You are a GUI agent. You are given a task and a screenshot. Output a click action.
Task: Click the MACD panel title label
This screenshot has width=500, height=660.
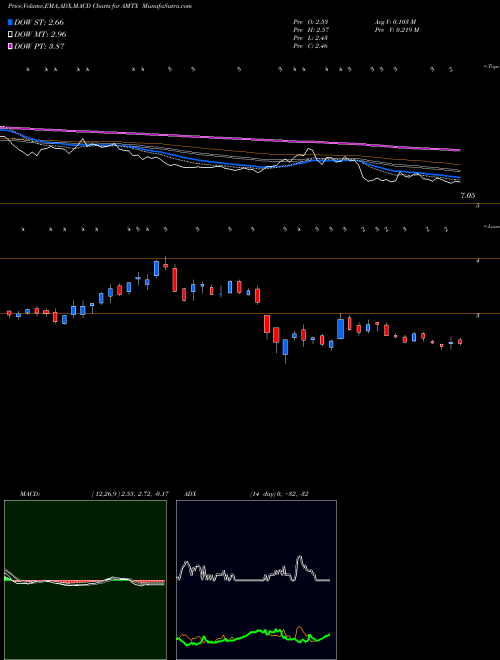[x=30, y=494]
